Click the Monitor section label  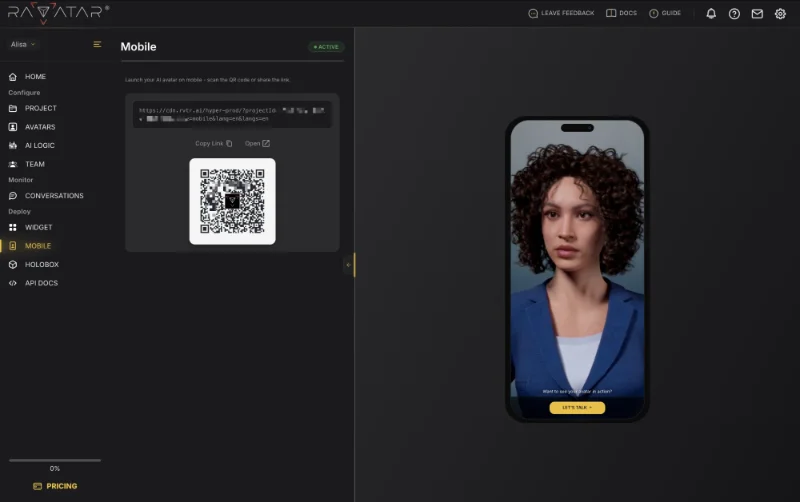(20, 180)
